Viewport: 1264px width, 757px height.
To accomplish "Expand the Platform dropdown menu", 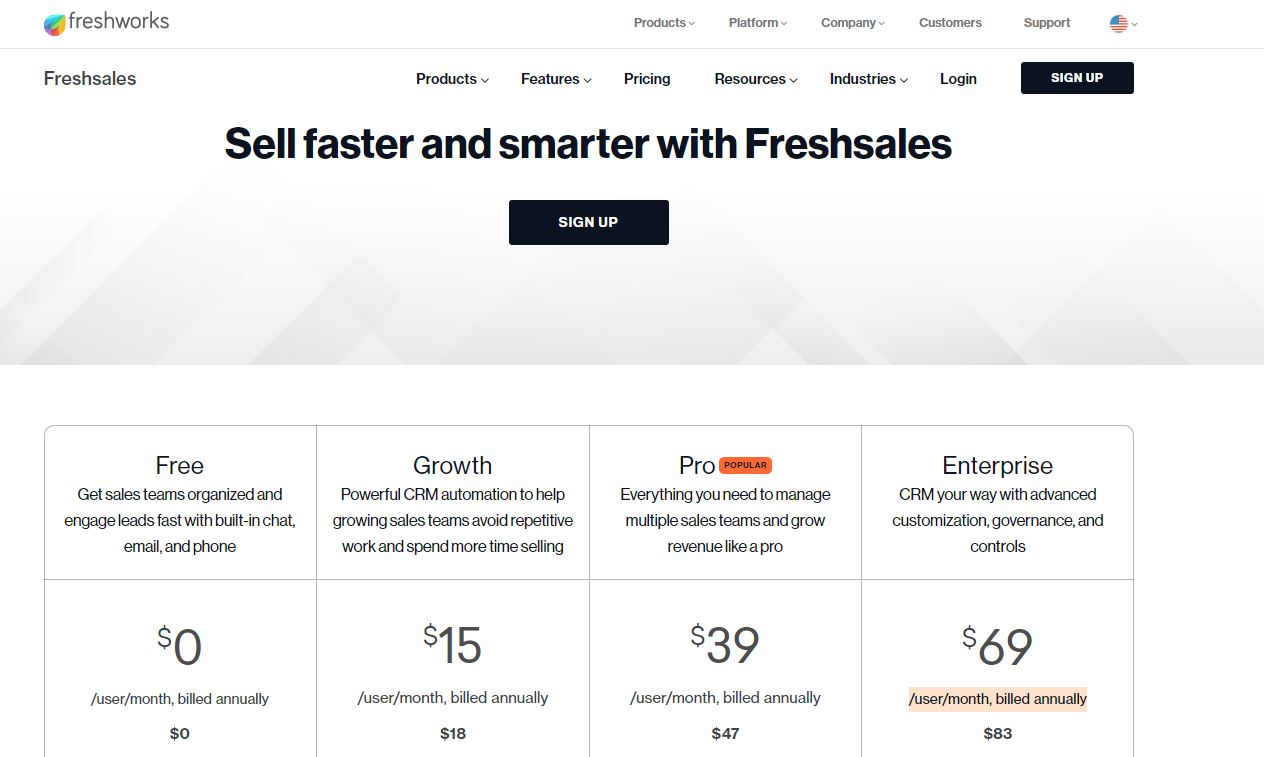I will (758, 23).
